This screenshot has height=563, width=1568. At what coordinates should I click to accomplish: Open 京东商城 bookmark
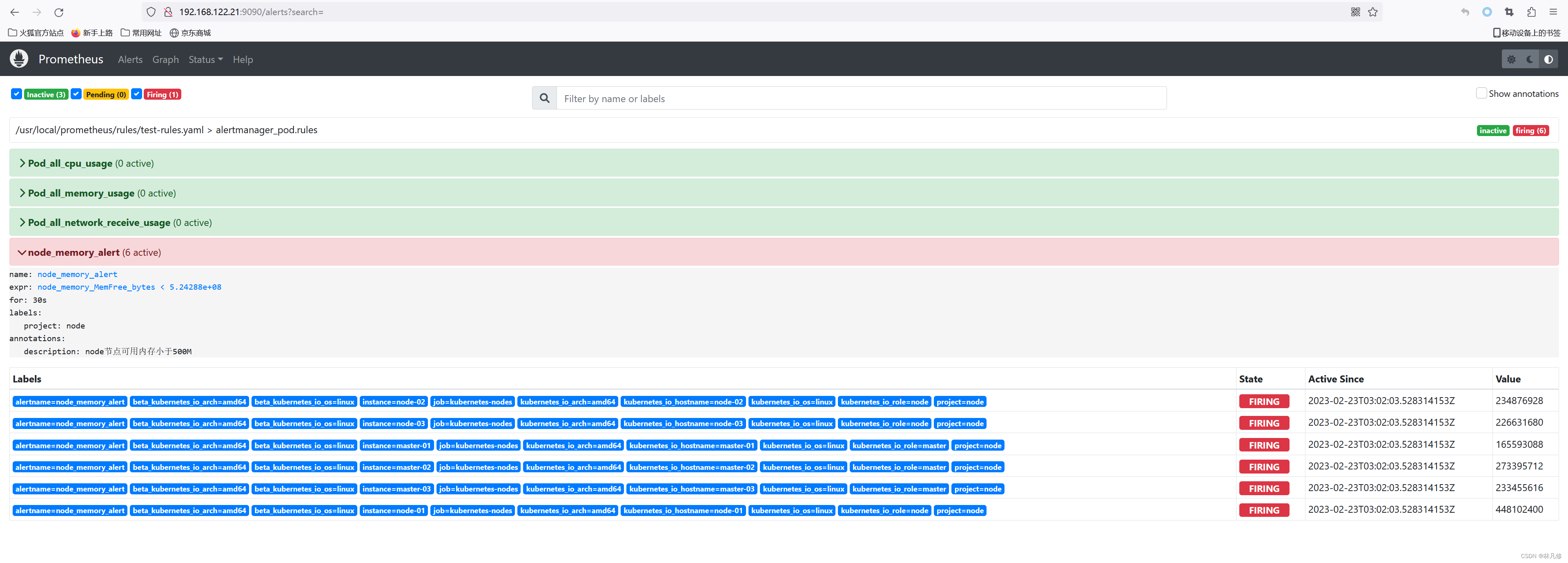pyautogui.click(x=190, y=33)
